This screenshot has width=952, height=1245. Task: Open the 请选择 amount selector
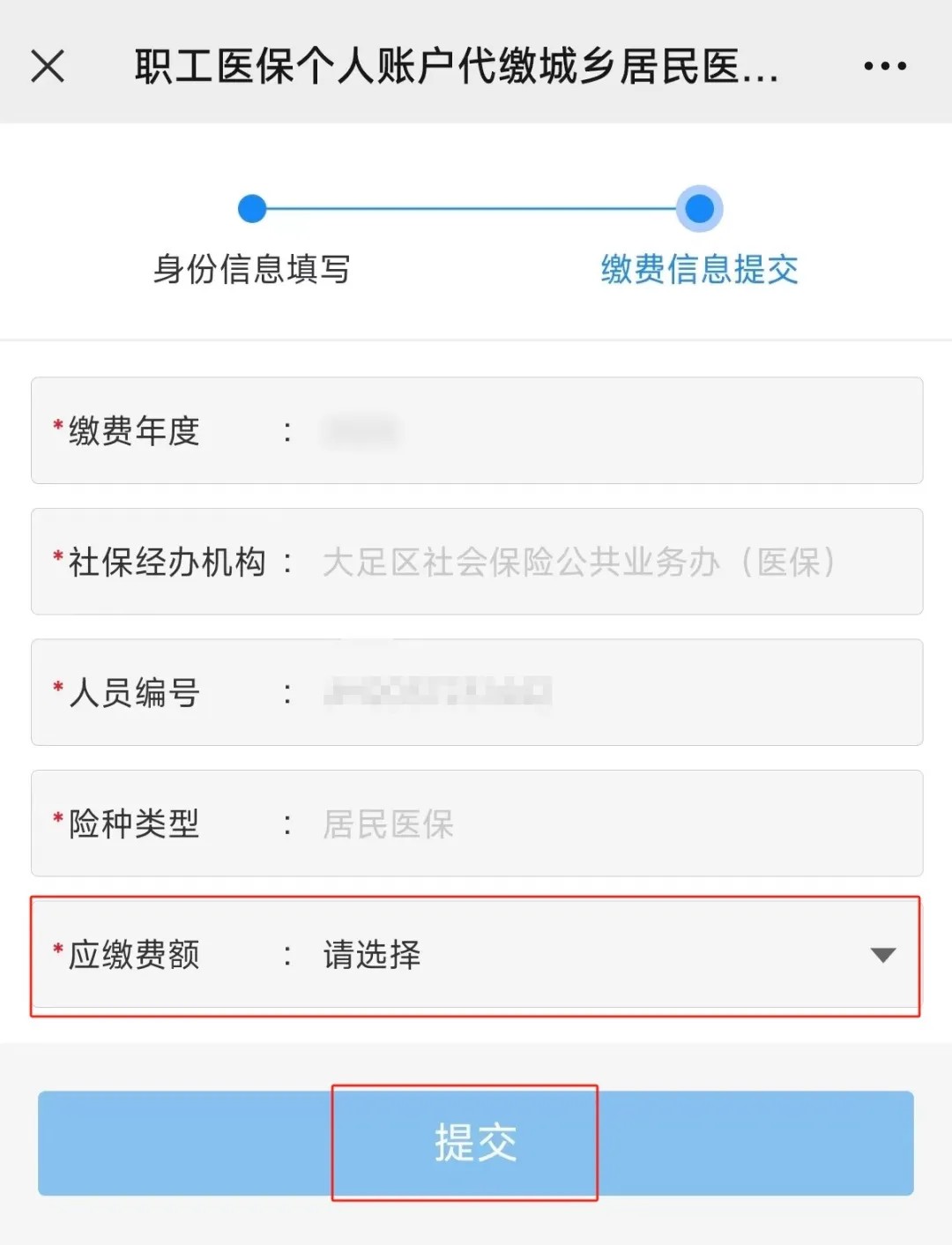(372, 955)
